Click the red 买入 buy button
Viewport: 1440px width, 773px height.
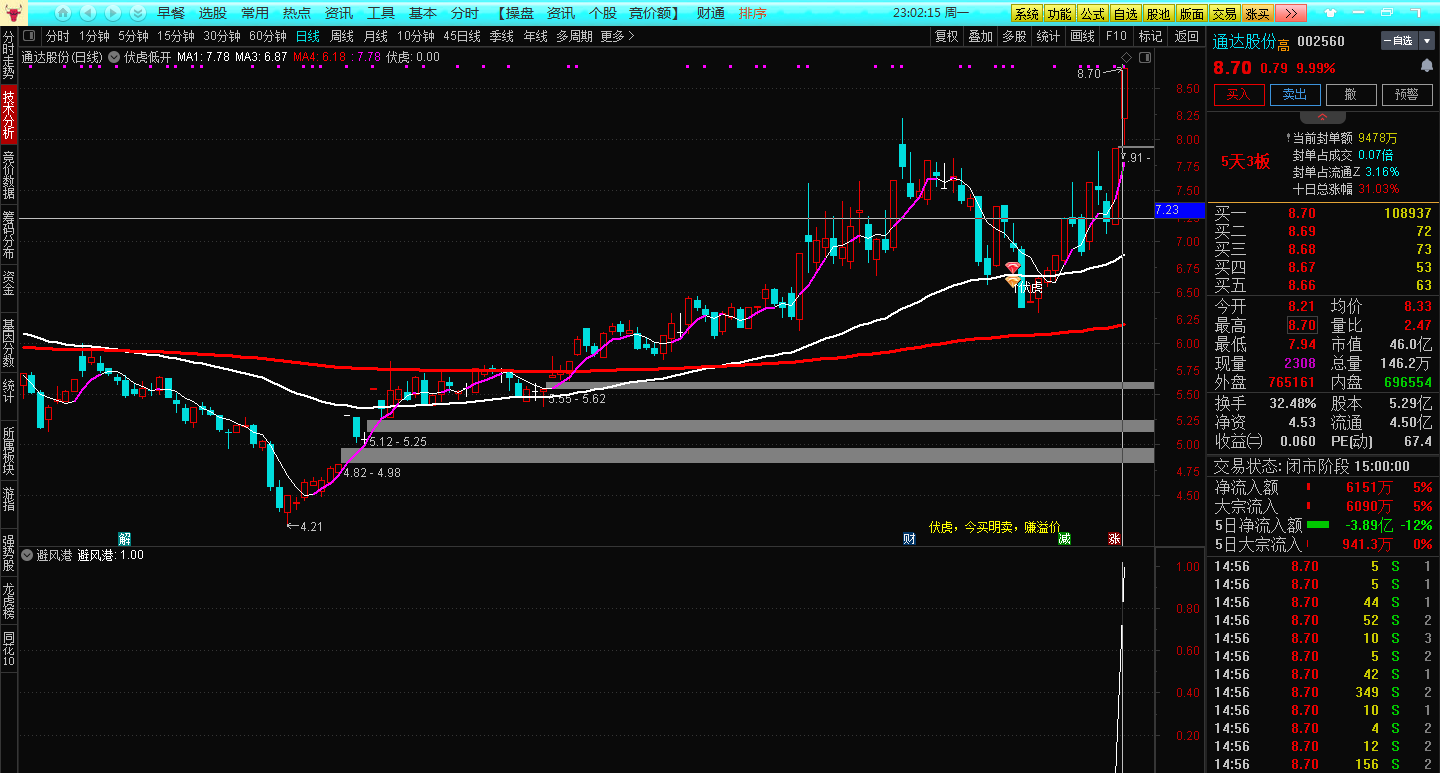1239,94
